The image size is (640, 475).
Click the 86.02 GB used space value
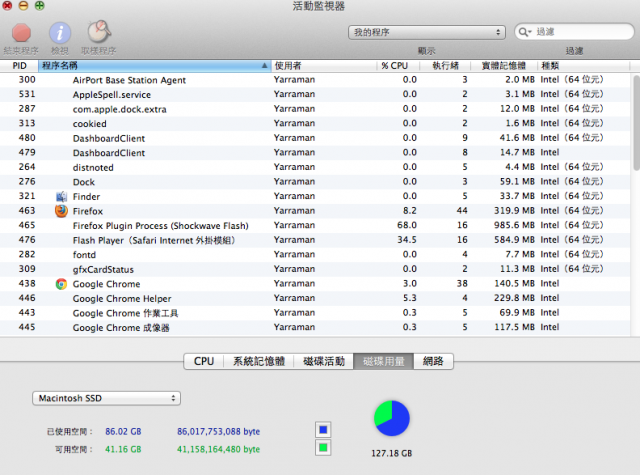coord(123,431)
